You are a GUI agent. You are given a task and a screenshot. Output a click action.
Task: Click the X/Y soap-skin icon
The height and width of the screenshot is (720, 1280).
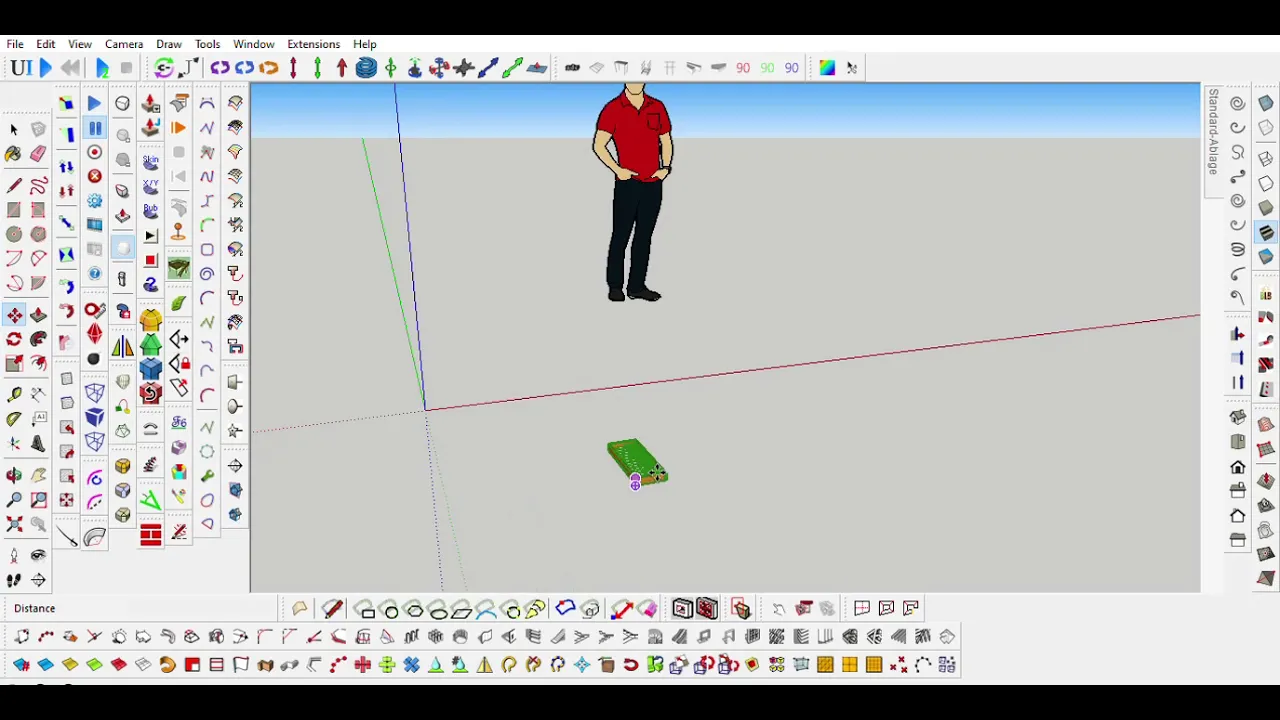pyautogui.click(x=151, y=186)
